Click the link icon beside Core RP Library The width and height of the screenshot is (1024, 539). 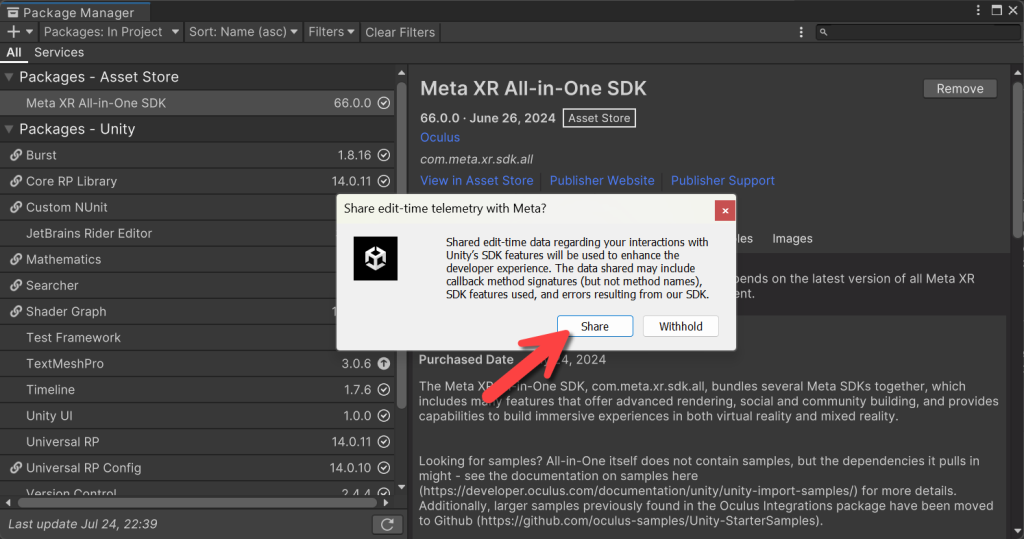tap(16, 181)
